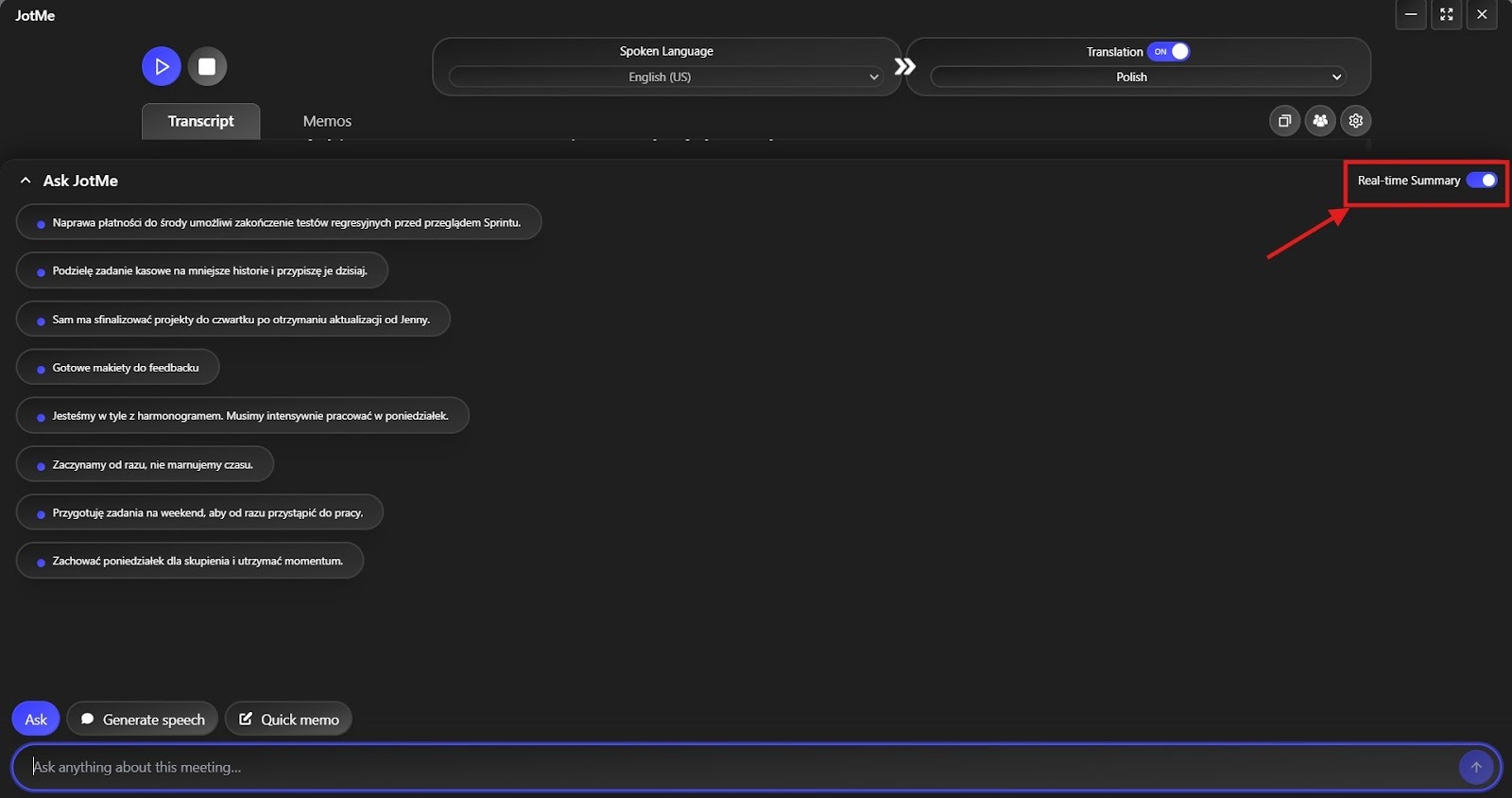Turn off the Translation switch
The image size is (1512, 798).
(1169, 51)
